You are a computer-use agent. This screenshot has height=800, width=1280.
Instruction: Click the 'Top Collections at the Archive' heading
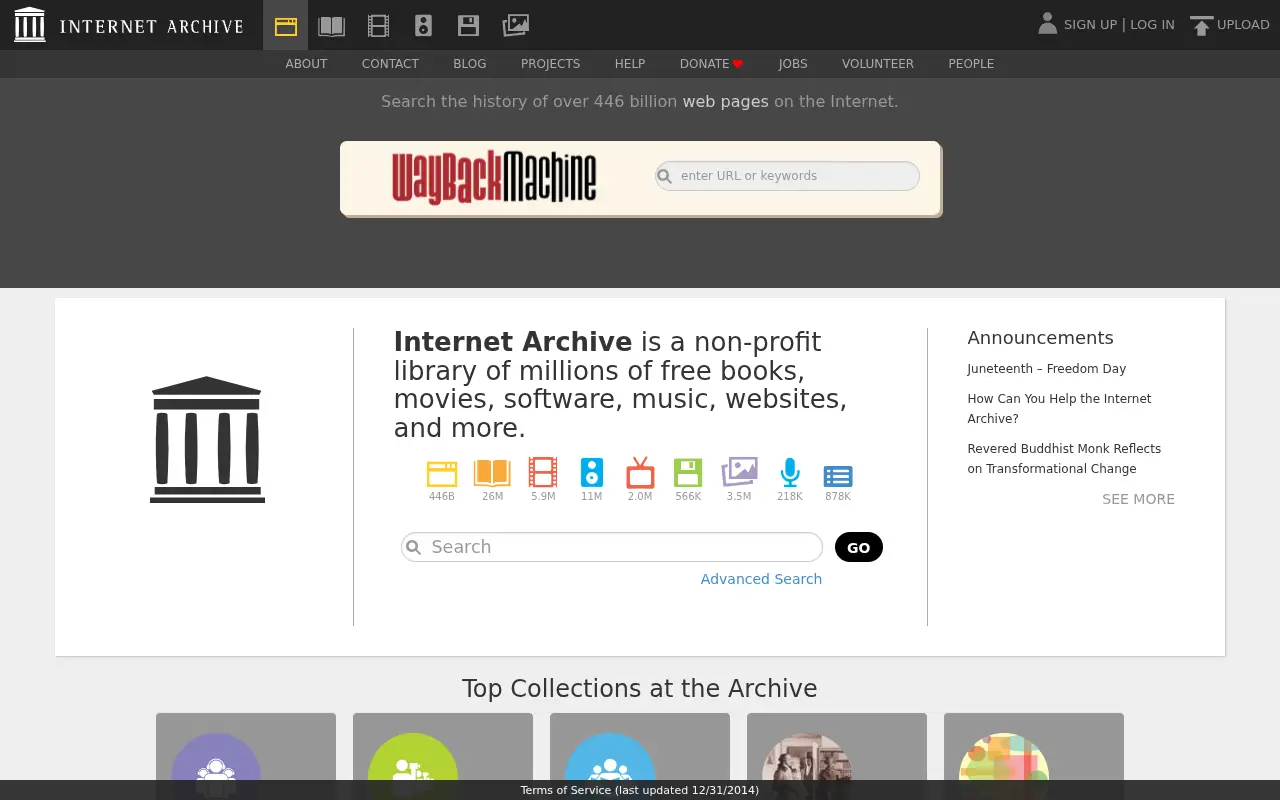[640, 689]
